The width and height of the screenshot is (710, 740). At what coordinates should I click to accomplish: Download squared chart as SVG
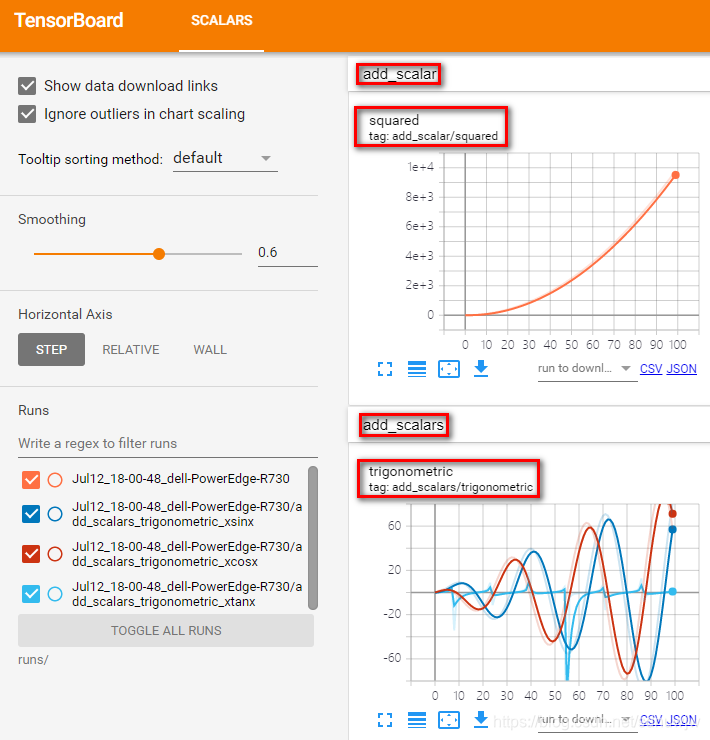(x=481, y=369)
